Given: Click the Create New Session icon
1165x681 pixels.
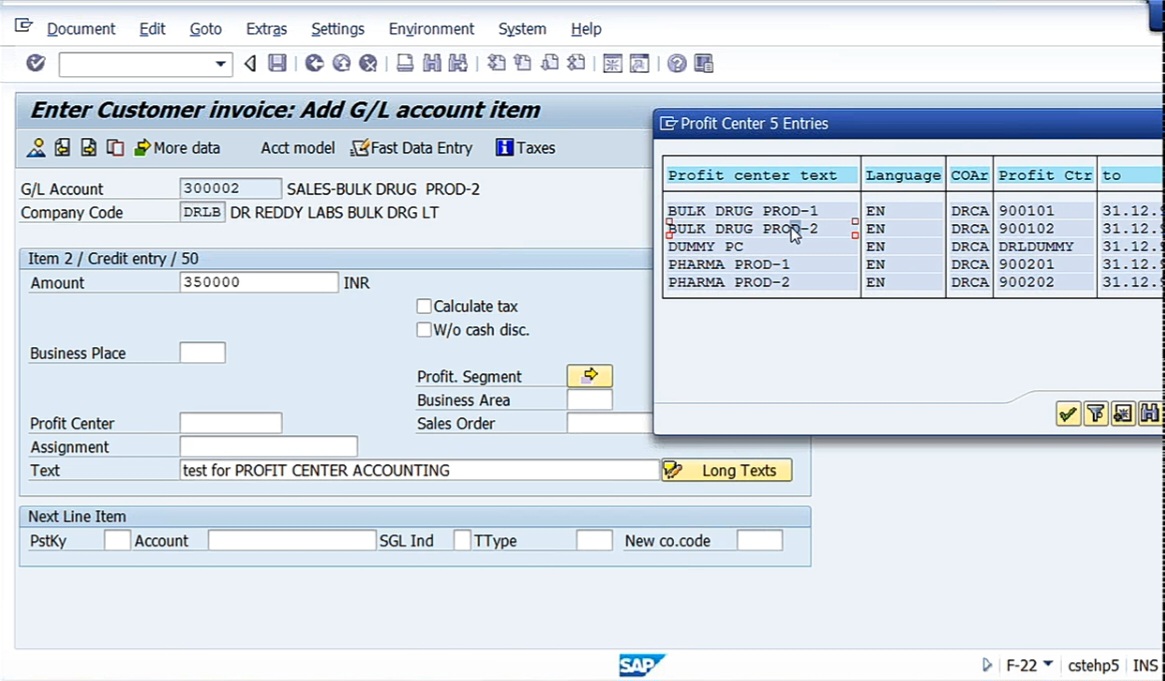Looking at the screenshot, I should pos(612,63).
